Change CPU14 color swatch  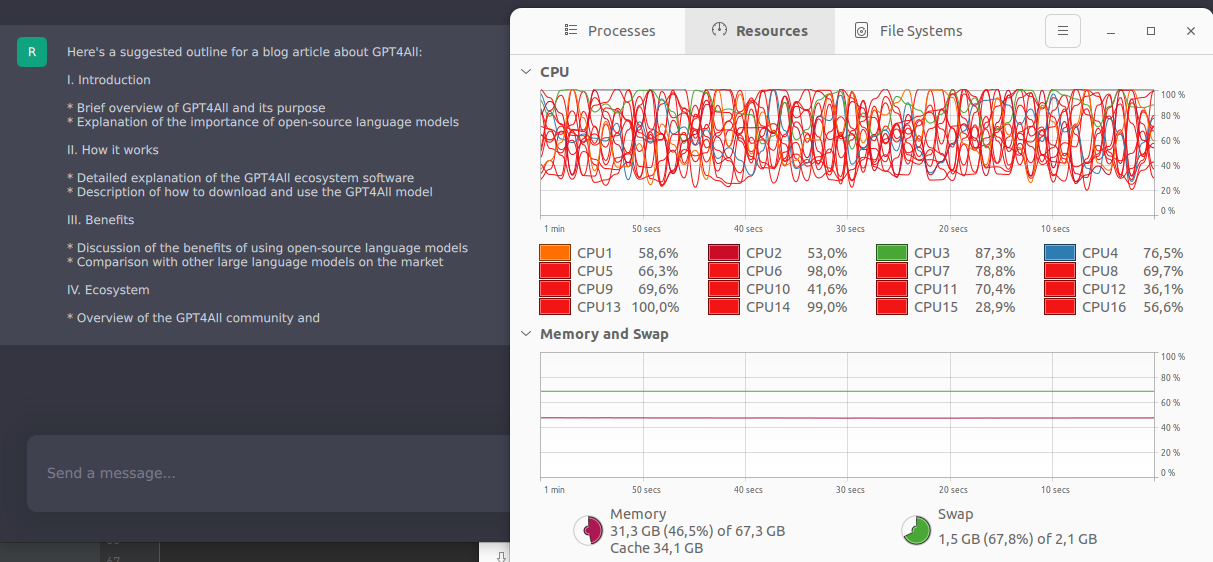coord(724,307)
